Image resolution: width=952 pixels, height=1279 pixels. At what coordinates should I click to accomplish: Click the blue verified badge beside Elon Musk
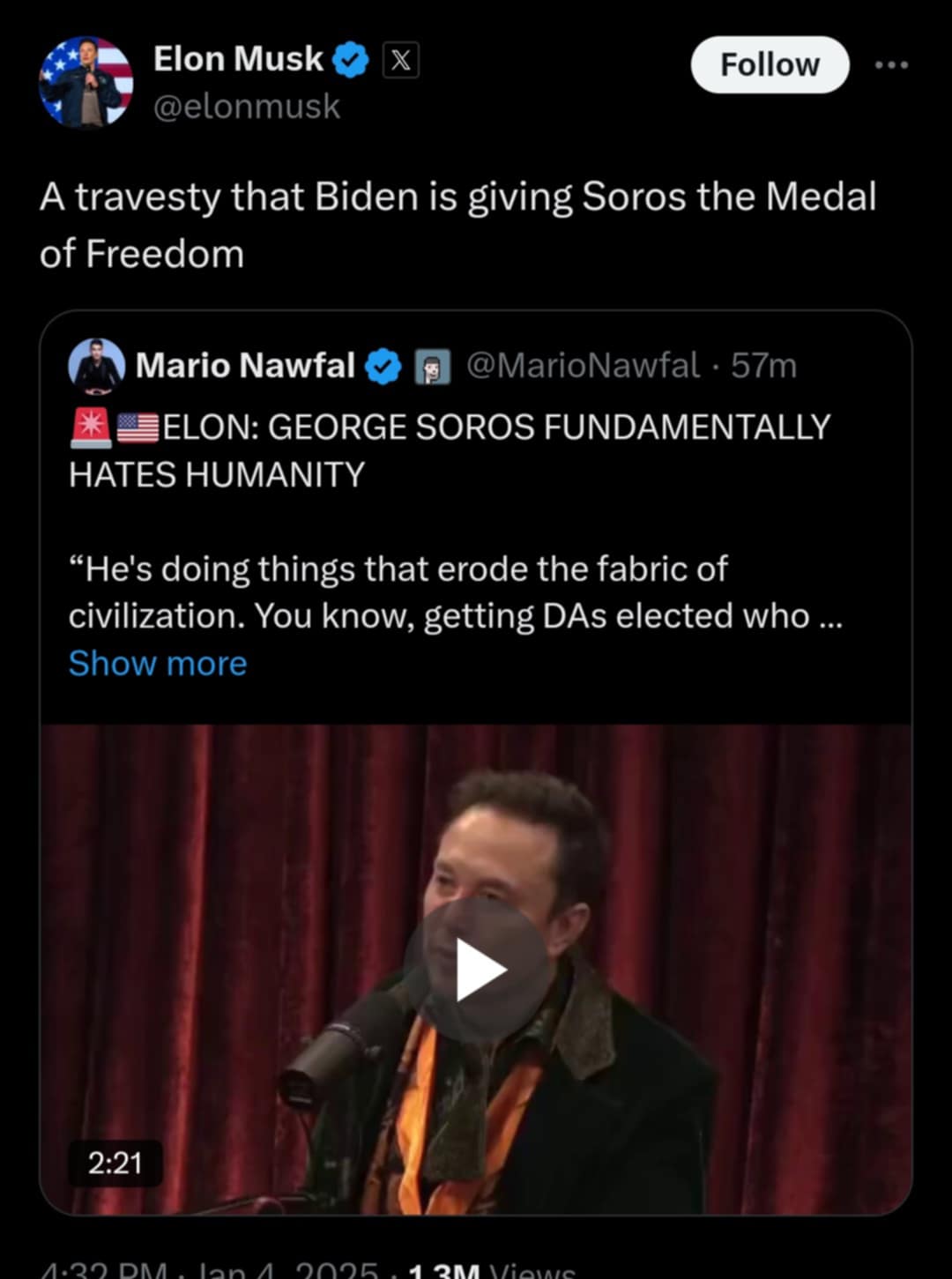point(352,60)
